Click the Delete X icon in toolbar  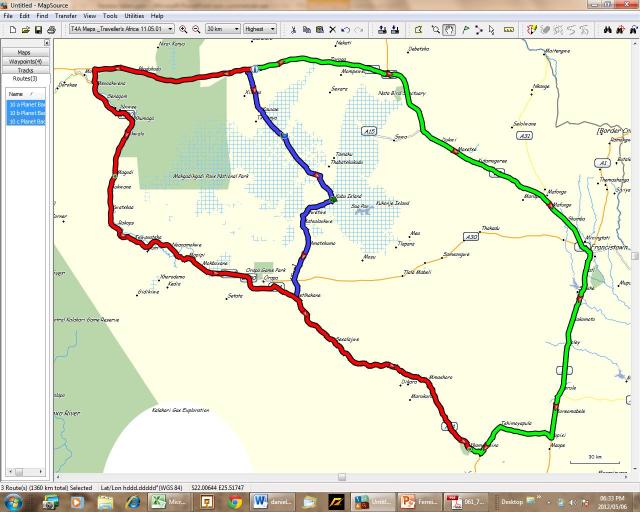point(332,30)
